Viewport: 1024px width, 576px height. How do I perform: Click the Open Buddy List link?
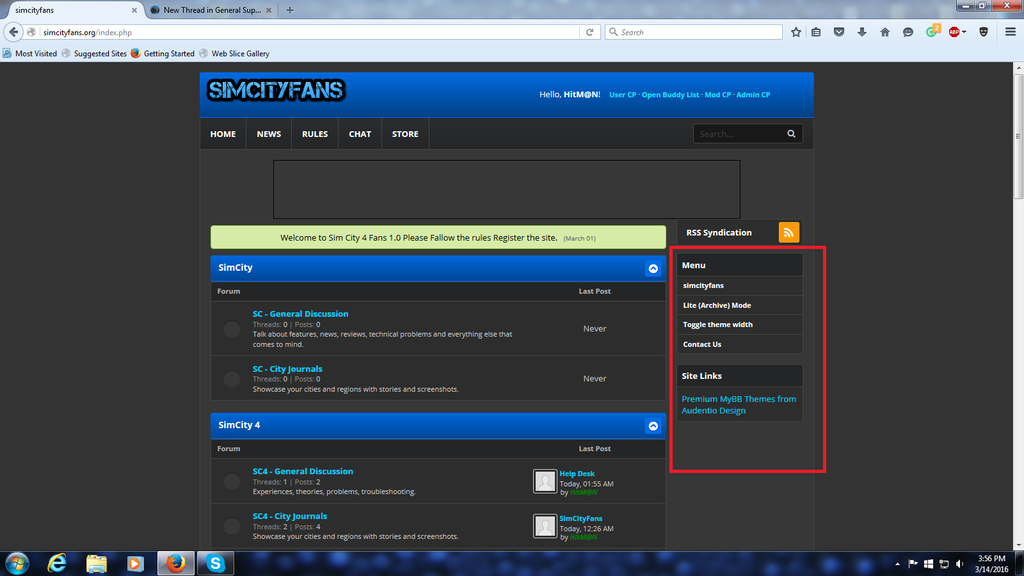[x=670, y=95]
